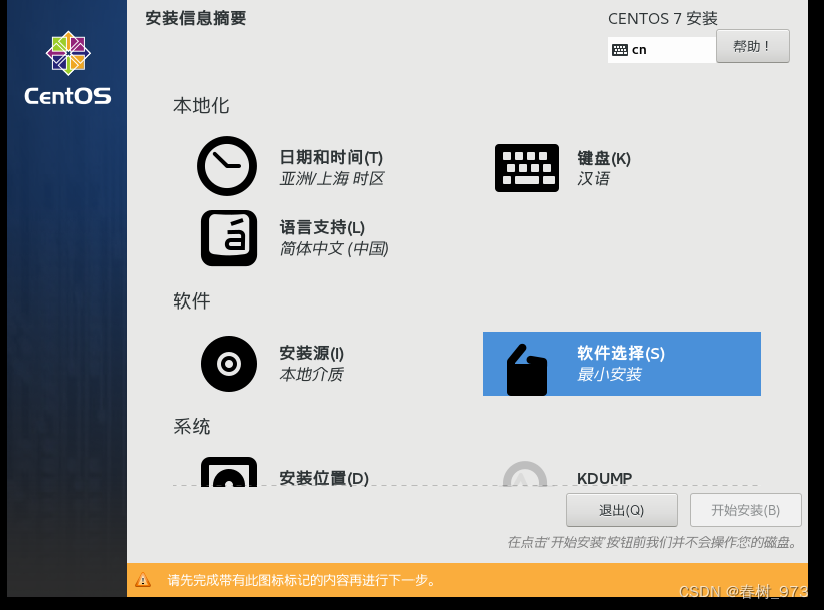Open the installation destination disk icon
The width and height of the screenshot is (824, 610).
coord(229,472)
